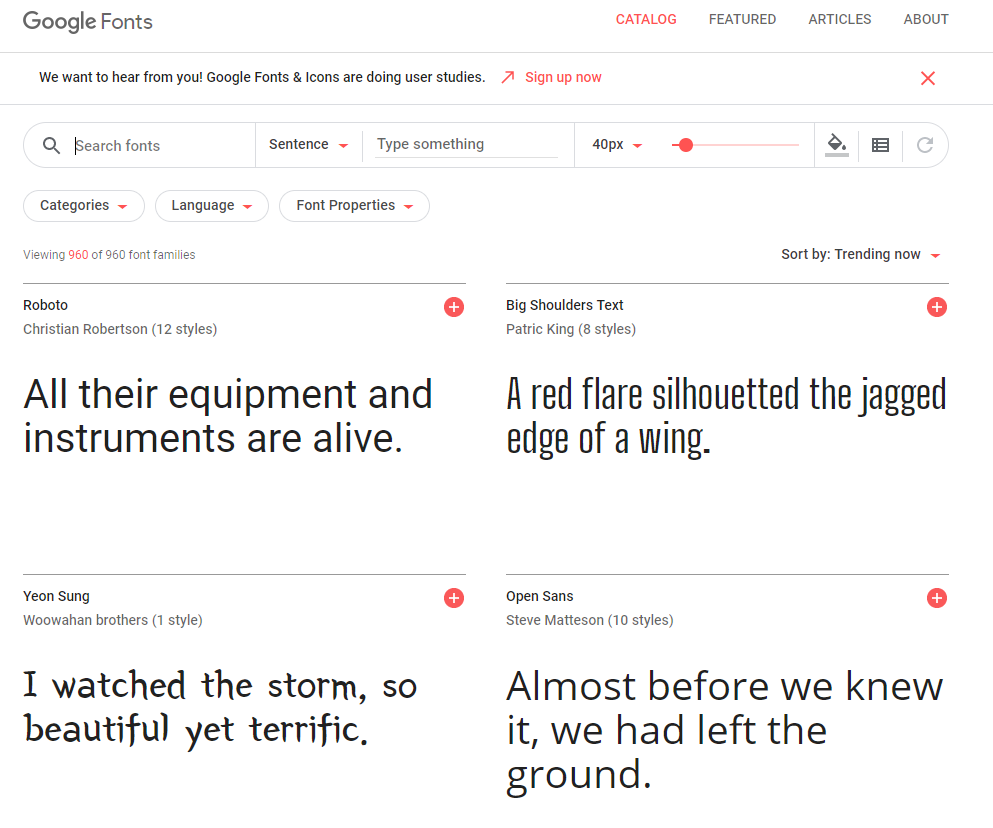Click the reset refresh icon

925,145
